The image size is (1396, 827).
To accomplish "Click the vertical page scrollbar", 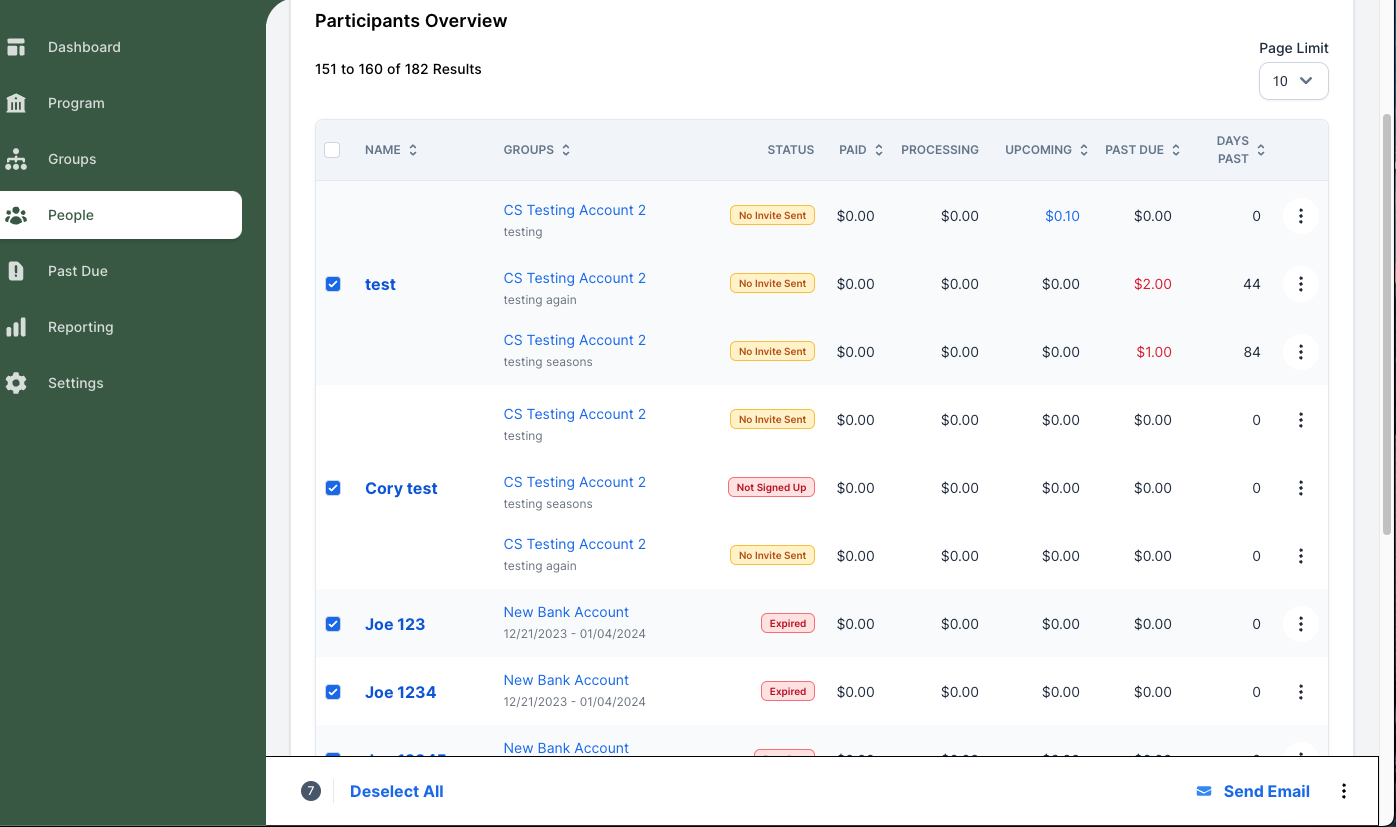I will pyautogui.click(x=1387, y=323).
